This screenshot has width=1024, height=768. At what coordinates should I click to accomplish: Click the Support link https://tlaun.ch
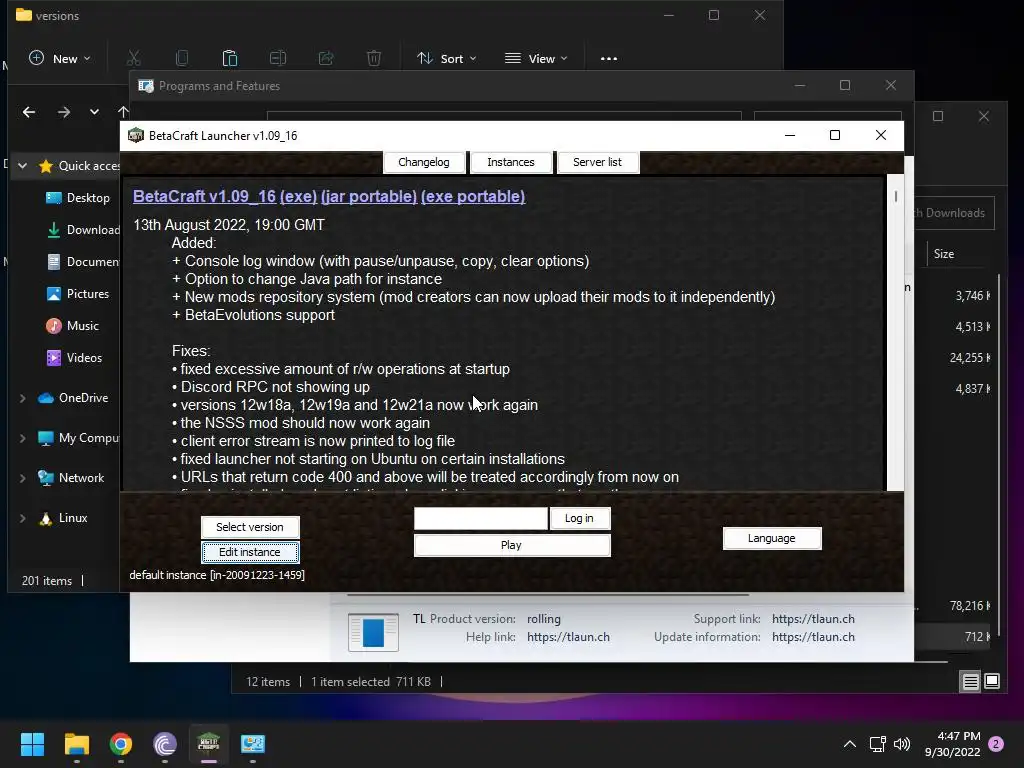[813, 619]
